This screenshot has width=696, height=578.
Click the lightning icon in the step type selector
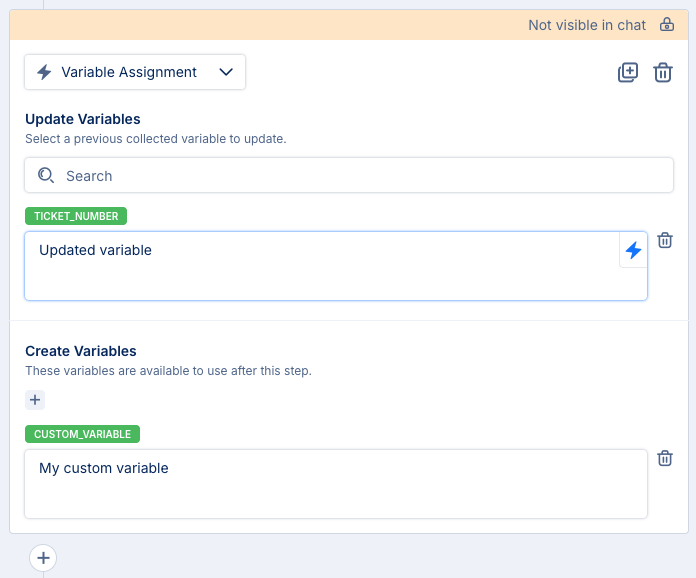44,72
